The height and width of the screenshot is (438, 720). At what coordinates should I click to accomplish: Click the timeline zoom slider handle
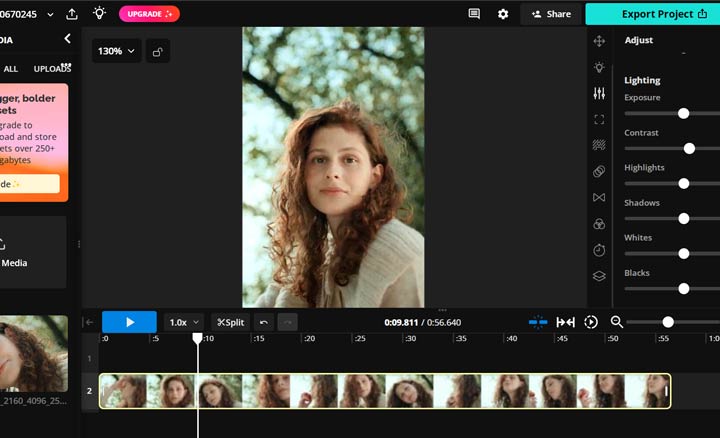(x=668, y=322)
